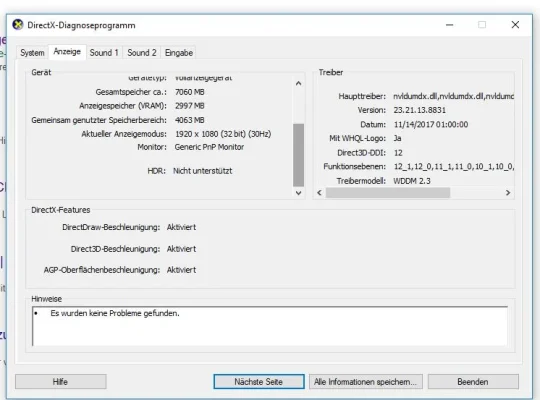The image size is (540, 400).
Task: Click the Hilfe button
Action: [61, 382]
